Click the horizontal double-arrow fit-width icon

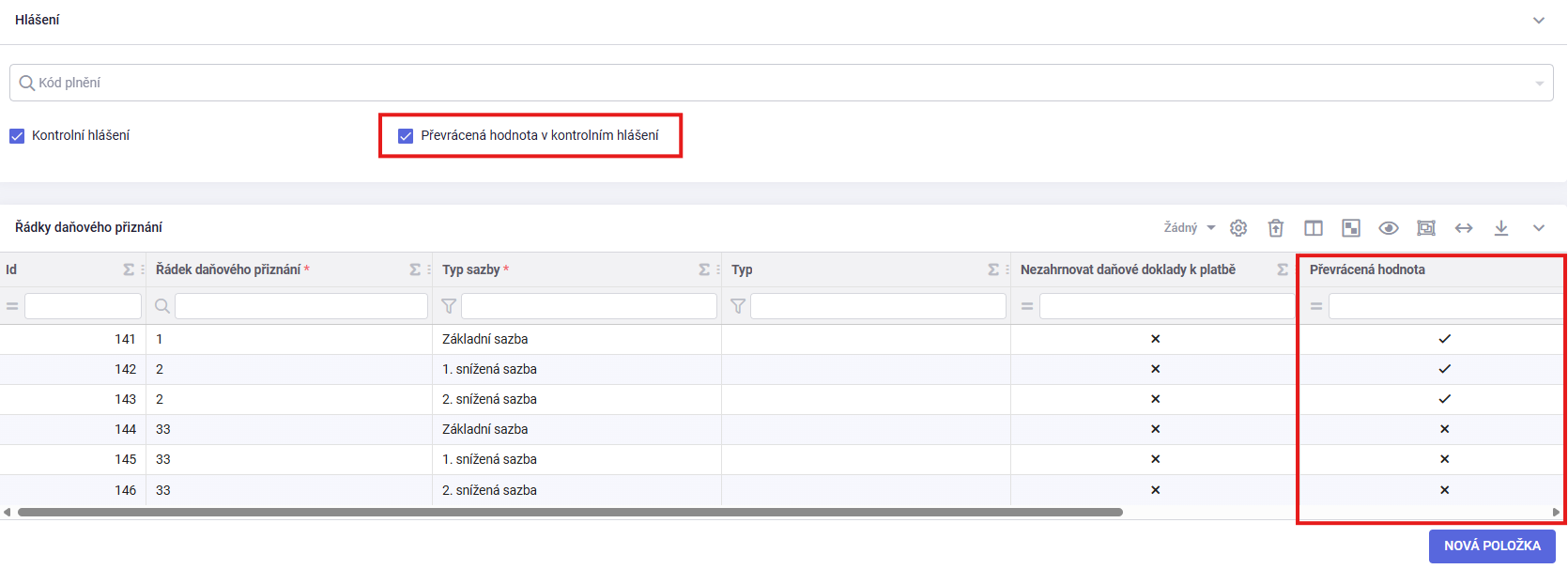(1464, 228)
